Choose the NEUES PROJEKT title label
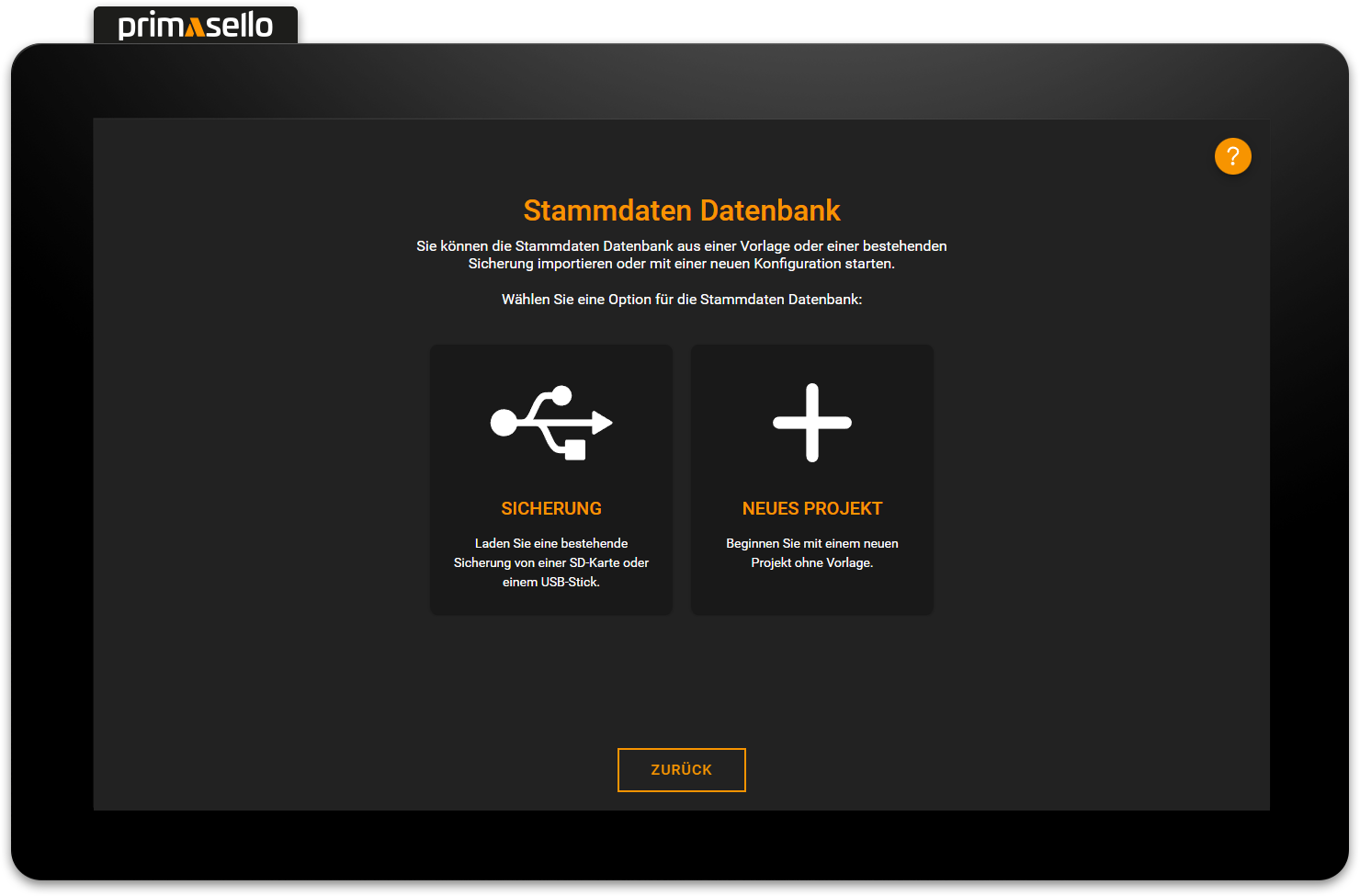 point(811,508)
